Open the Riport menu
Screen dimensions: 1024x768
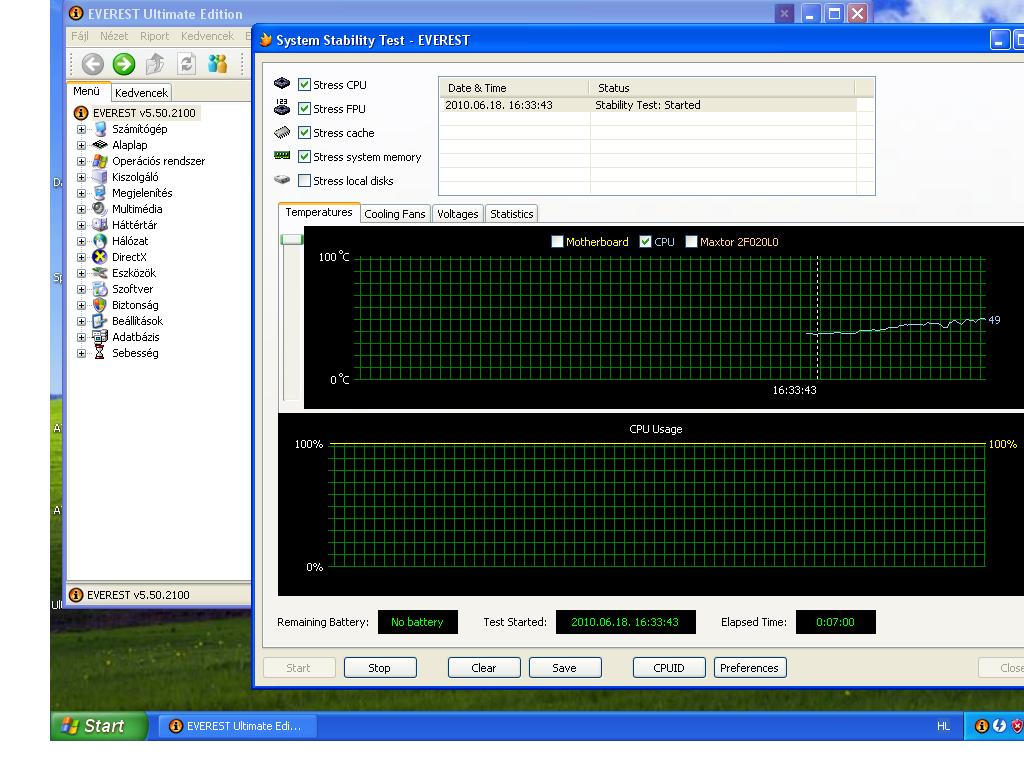coord(154,36)
